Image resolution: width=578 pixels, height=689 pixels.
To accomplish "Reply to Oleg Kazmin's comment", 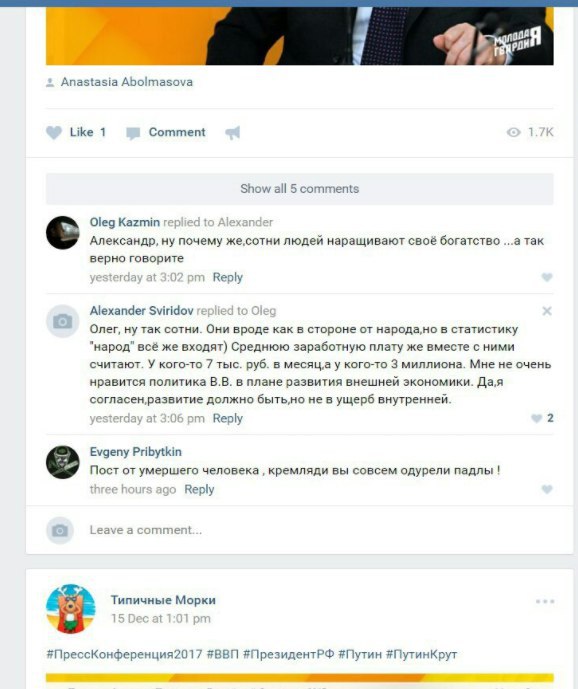I will tap(228, 277).
